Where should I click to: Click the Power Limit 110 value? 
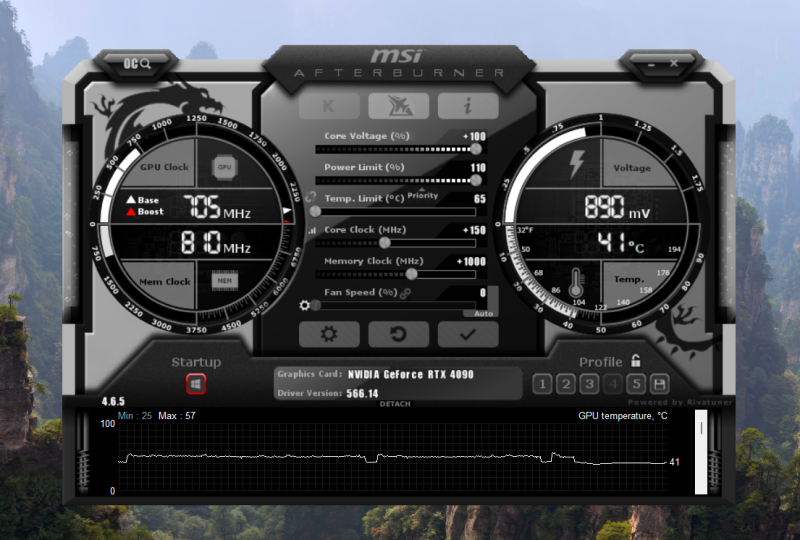(x=478, y=167)
